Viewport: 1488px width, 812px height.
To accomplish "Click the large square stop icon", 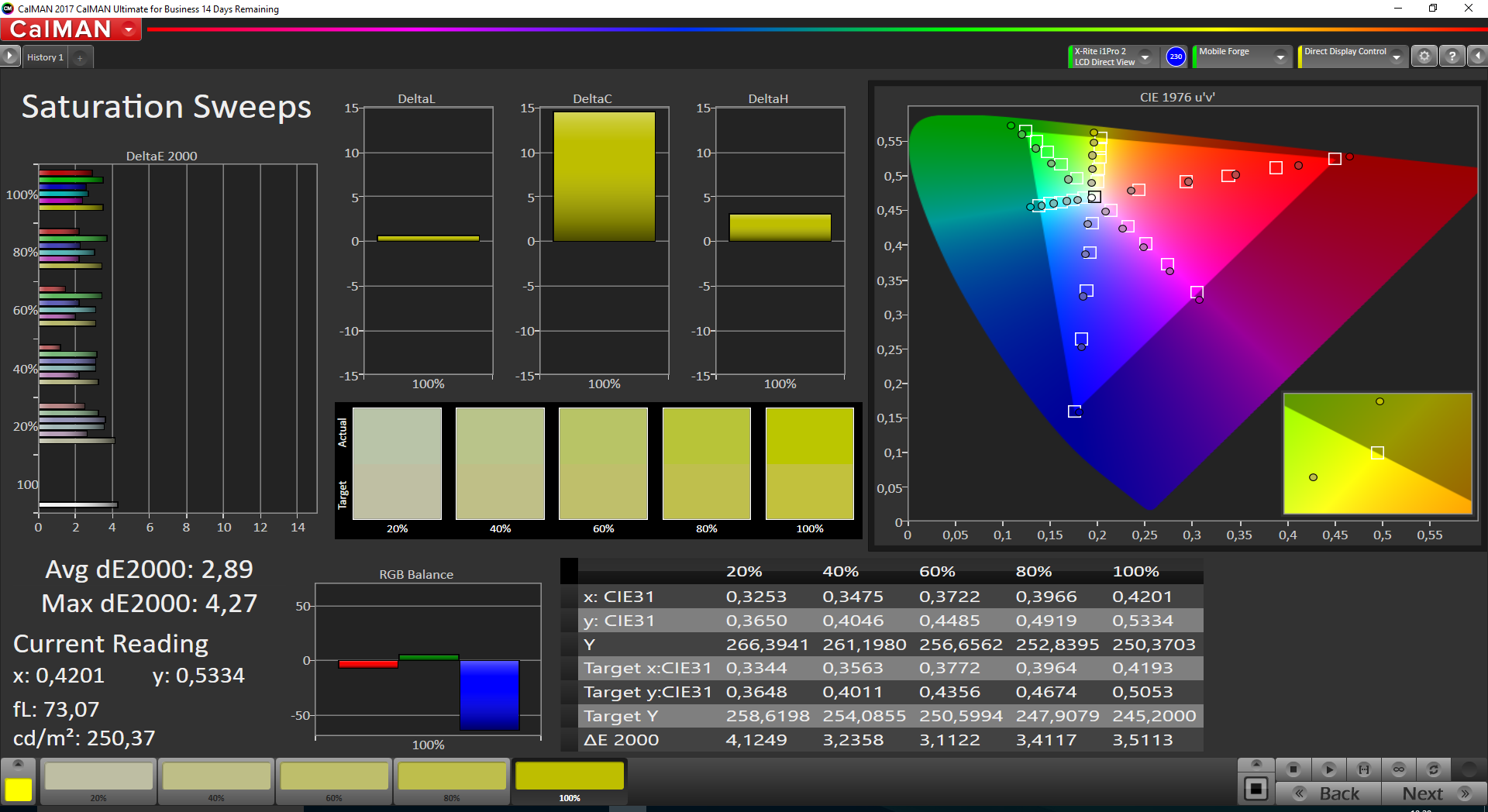I will click(x=1255, y=790).
